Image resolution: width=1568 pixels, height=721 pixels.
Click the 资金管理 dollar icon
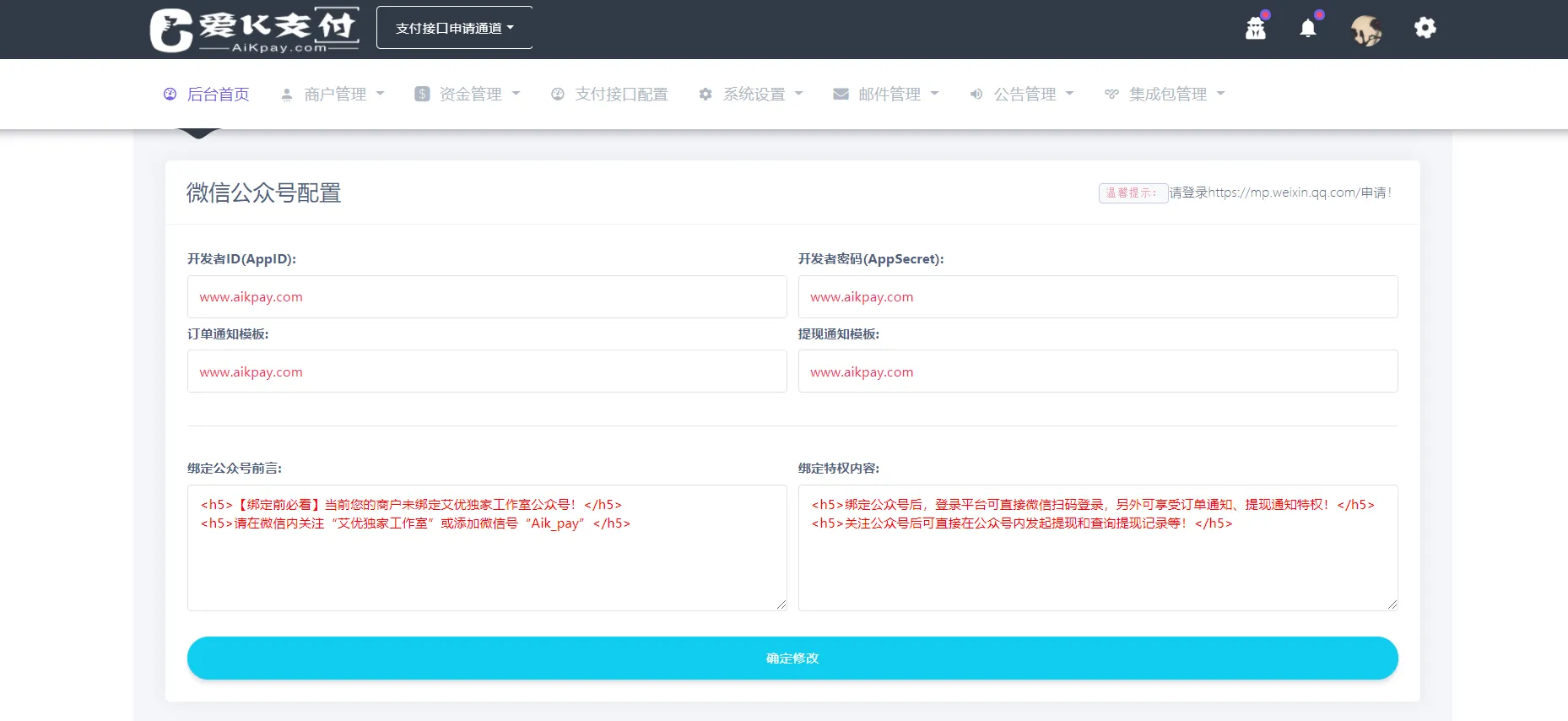tap(422, 94)
